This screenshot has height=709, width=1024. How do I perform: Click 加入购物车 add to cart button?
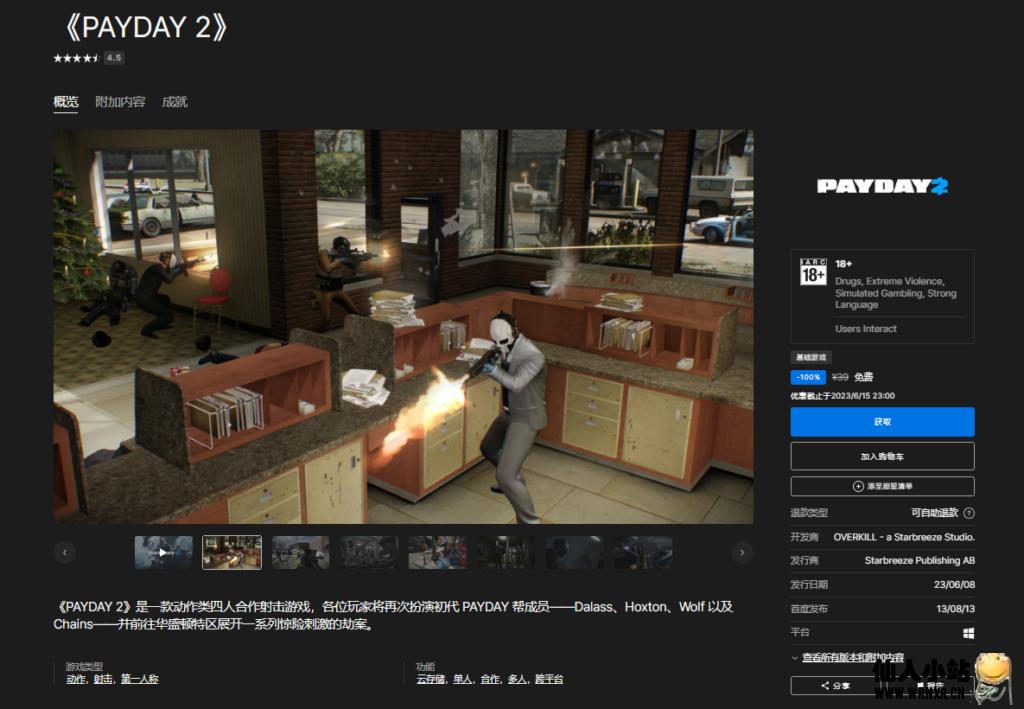(x=882, y=456)
